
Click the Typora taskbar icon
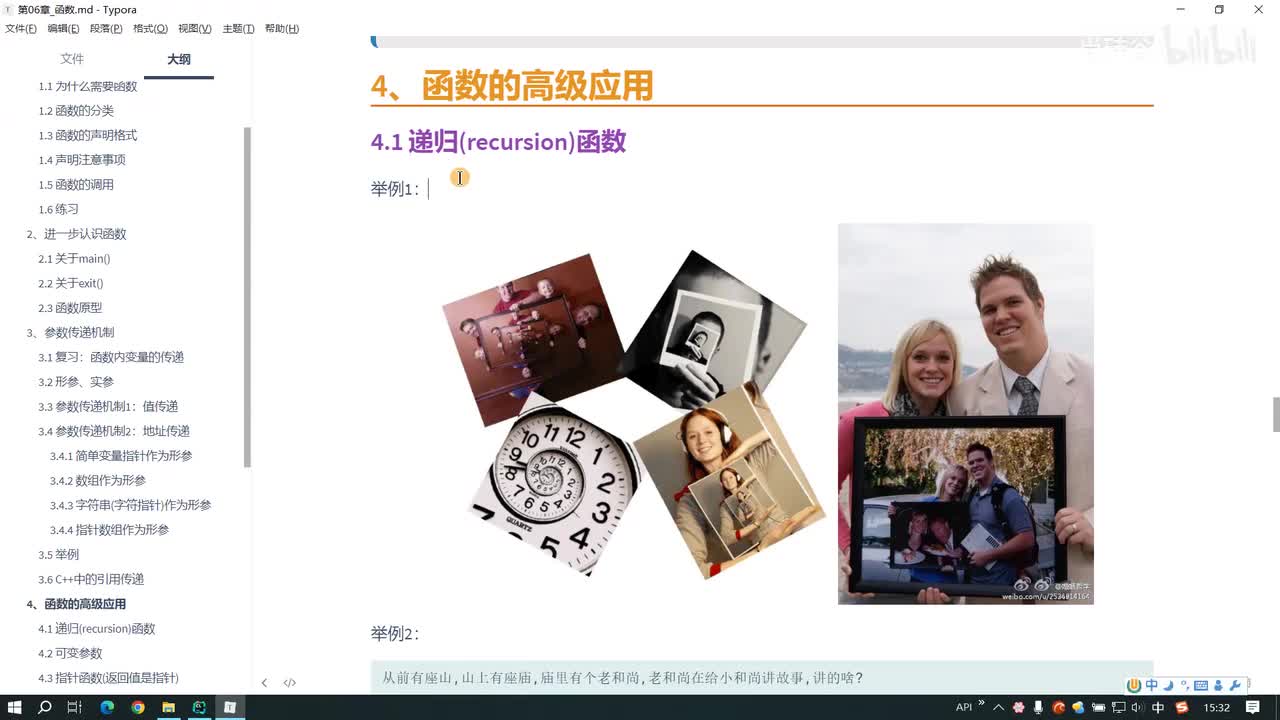click(230, 707)
